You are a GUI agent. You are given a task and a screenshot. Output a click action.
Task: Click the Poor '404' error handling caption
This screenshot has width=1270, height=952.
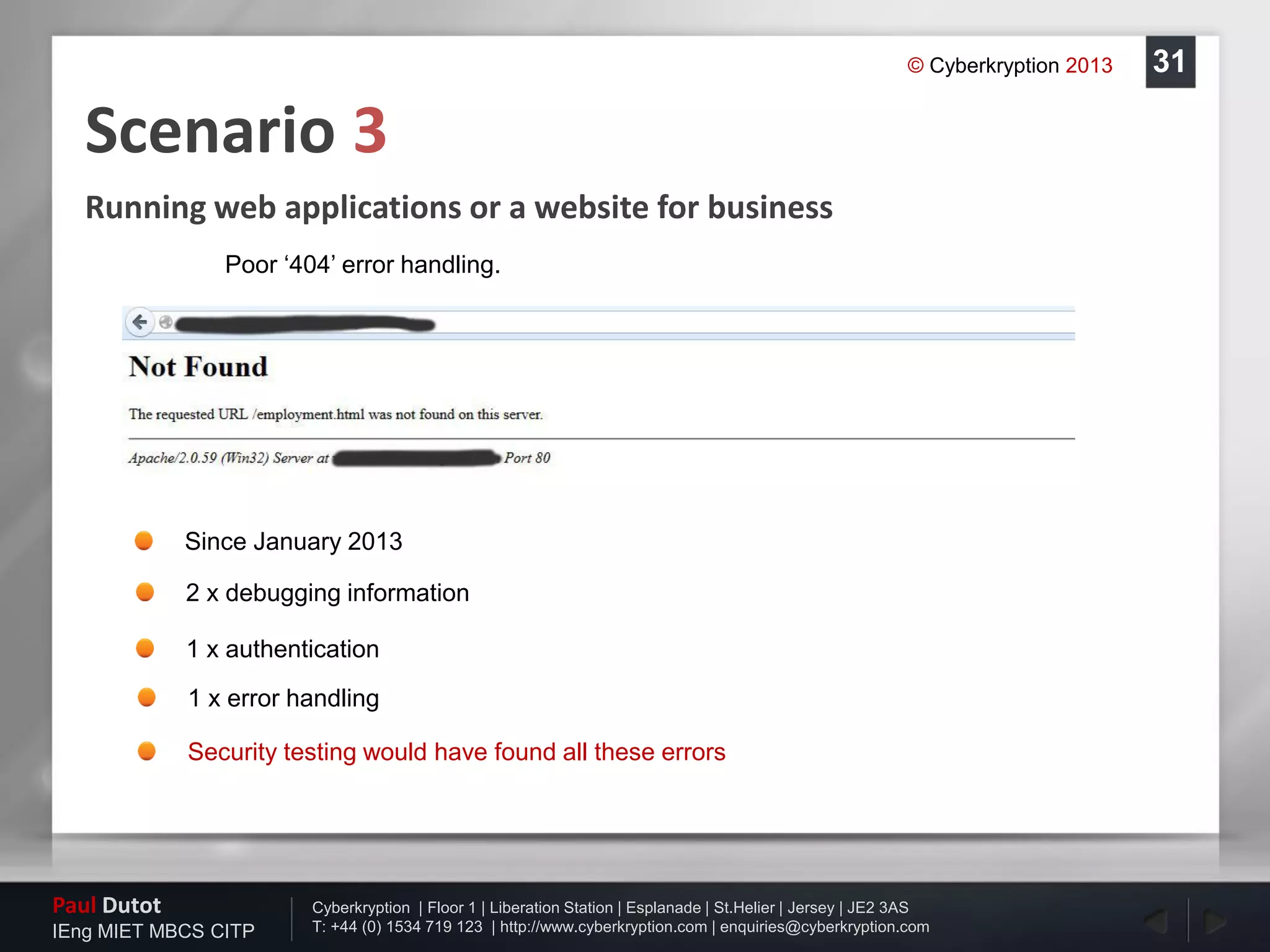point(362,265)
